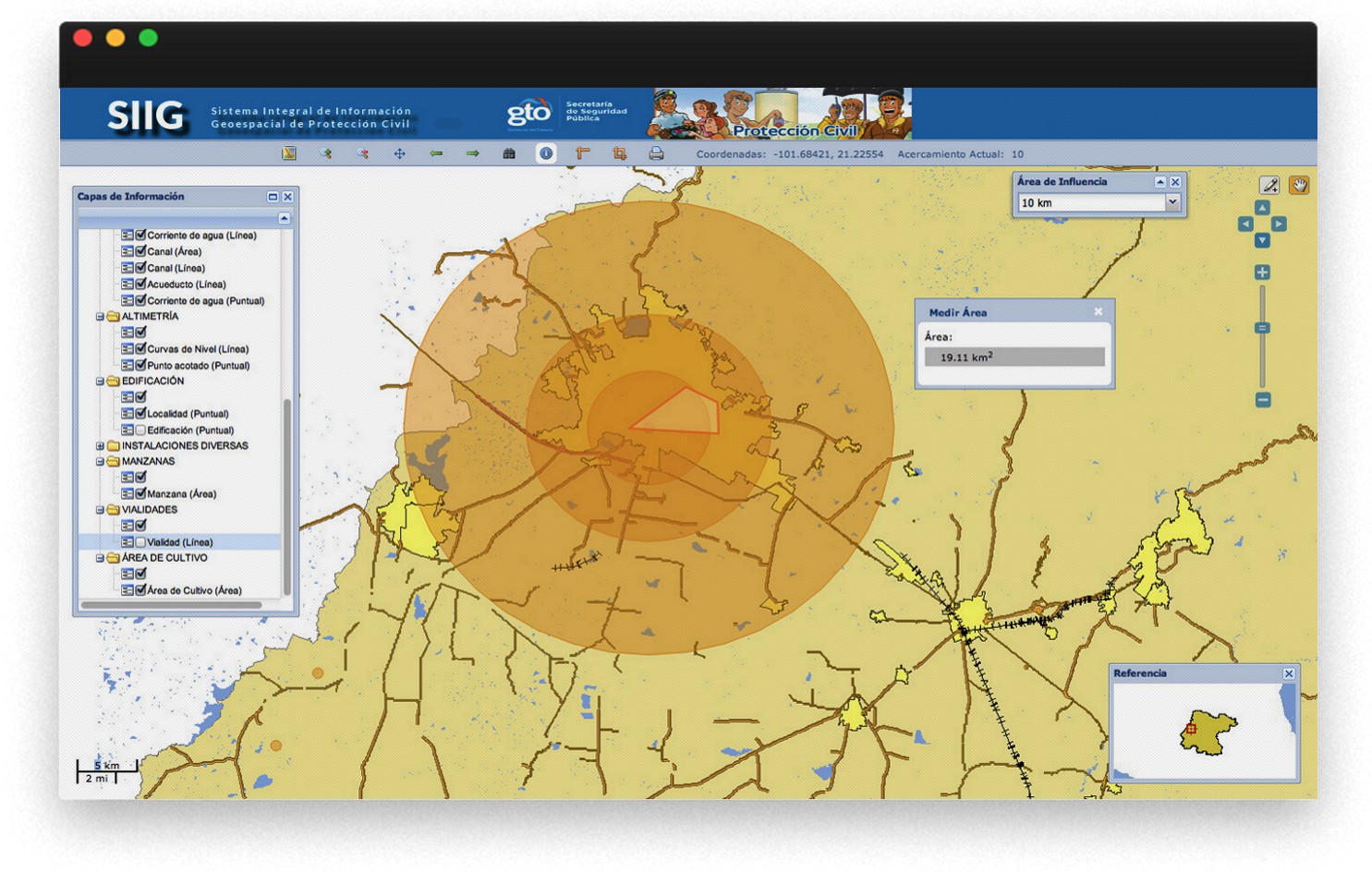Select the Localidad (Puntual) layer label
Image resolution: width=1372 pixels, height=885 pixels.
(x=188, y=413)
